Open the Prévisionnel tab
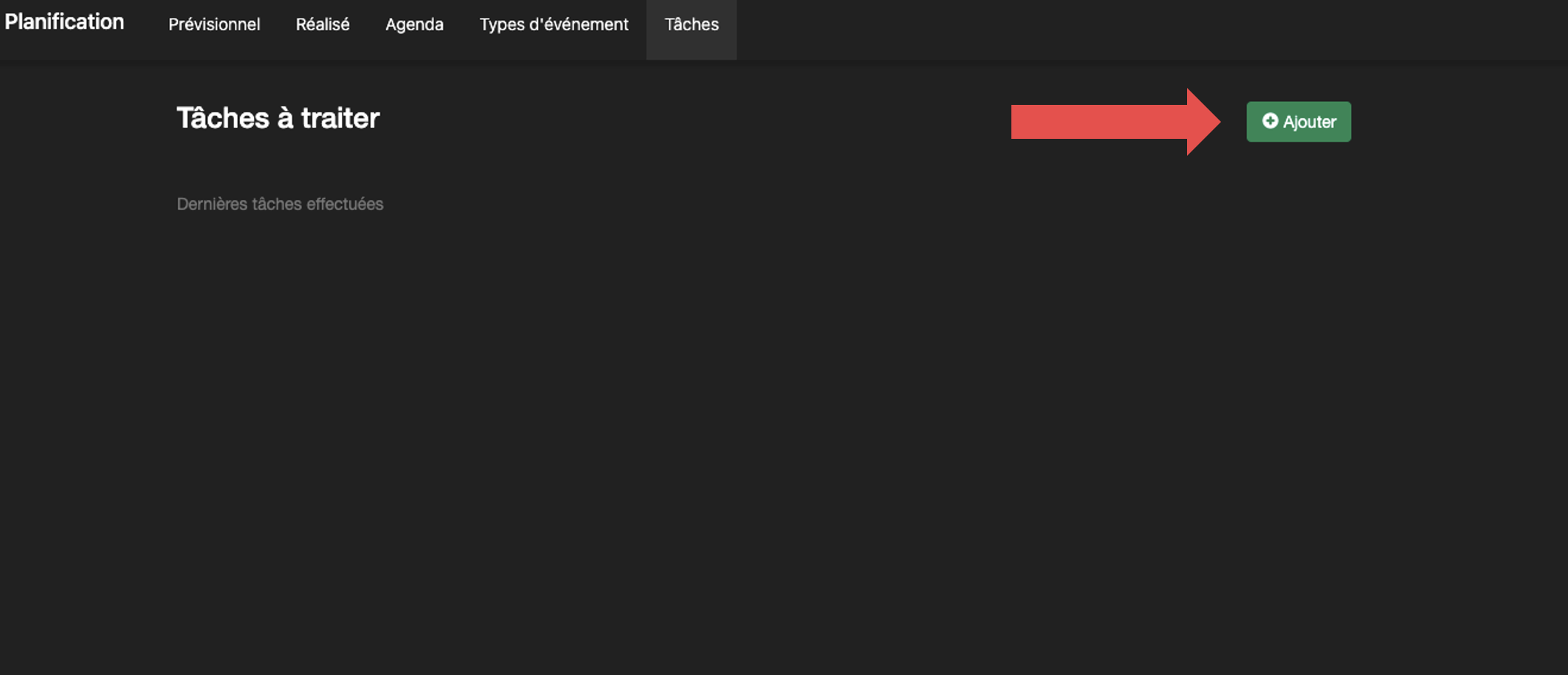Screen dimensions: 1568x675 214,24
